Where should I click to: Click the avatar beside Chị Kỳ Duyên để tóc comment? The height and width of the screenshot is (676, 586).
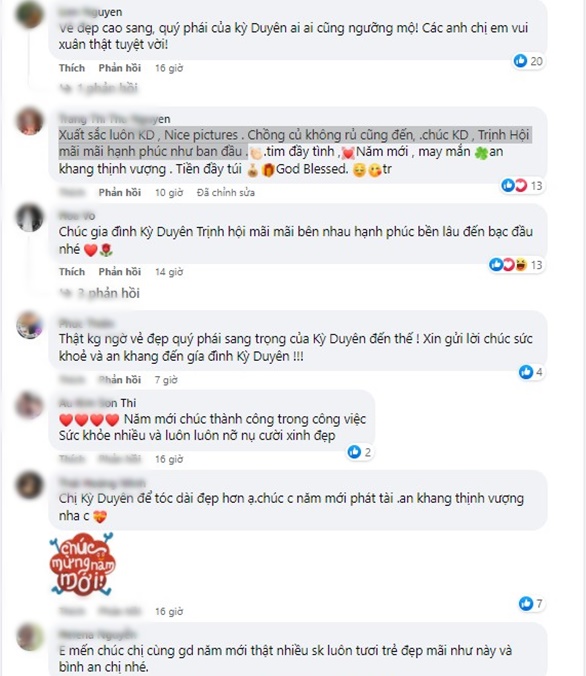[x=29, y=485]
